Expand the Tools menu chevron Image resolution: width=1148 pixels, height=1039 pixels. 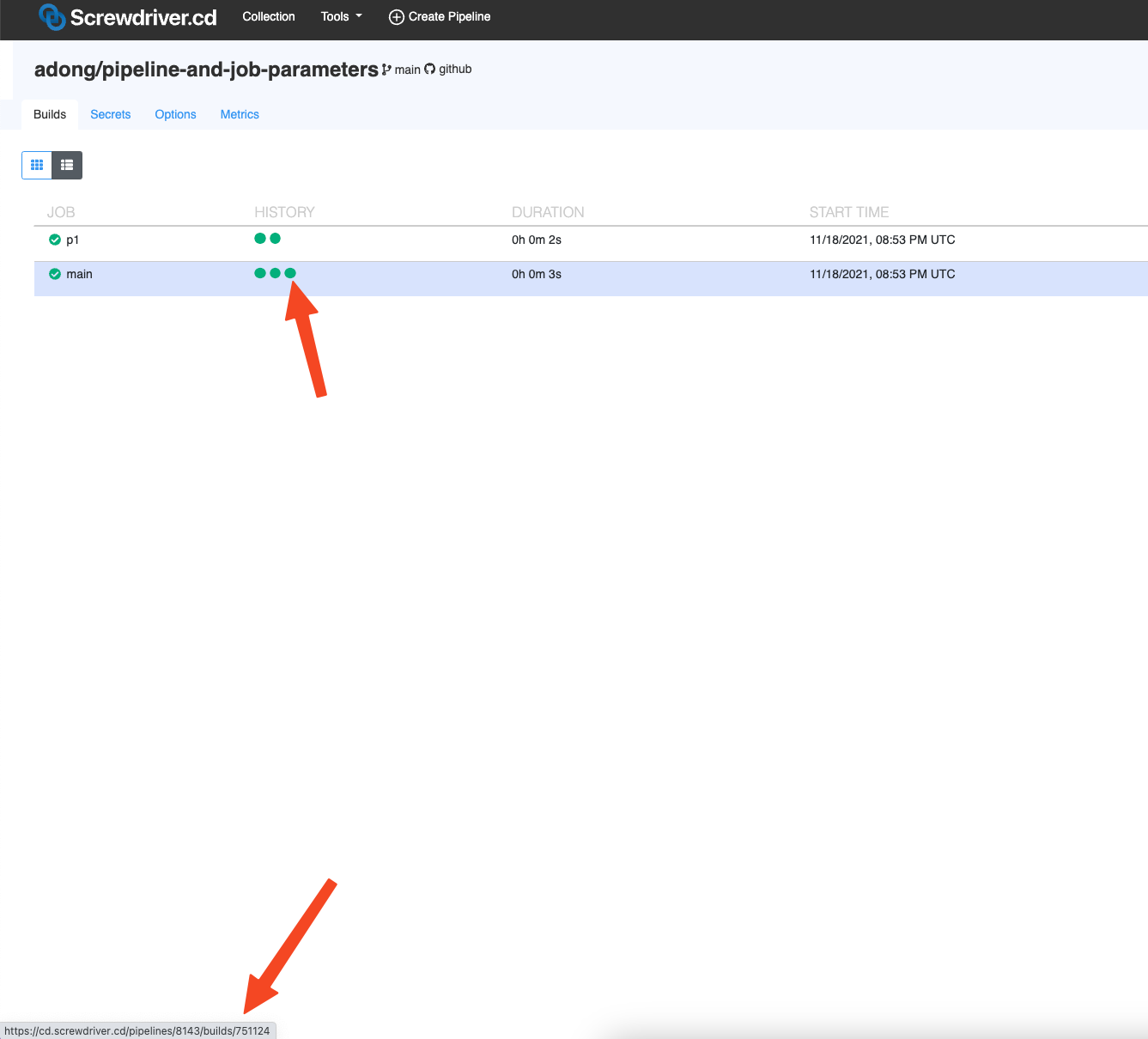(x=359, y=16)
